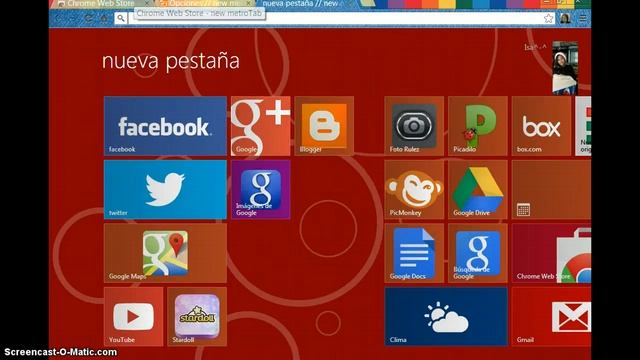Image resolution: width=640 pixels, height=360 pixels.
Task: Open the Google+ tile
Action: 260,126
